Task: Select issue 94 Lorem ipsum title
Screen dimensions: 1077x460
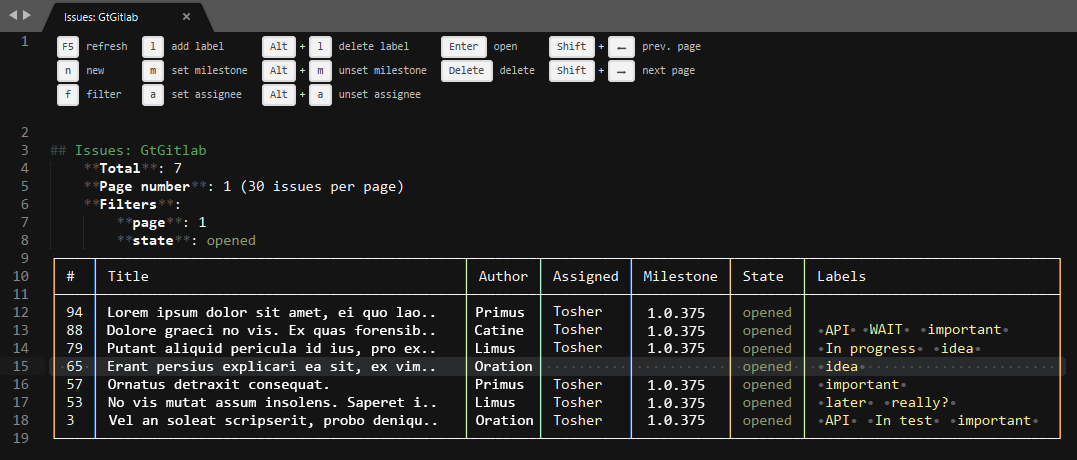Action: (x=271, y=312)
